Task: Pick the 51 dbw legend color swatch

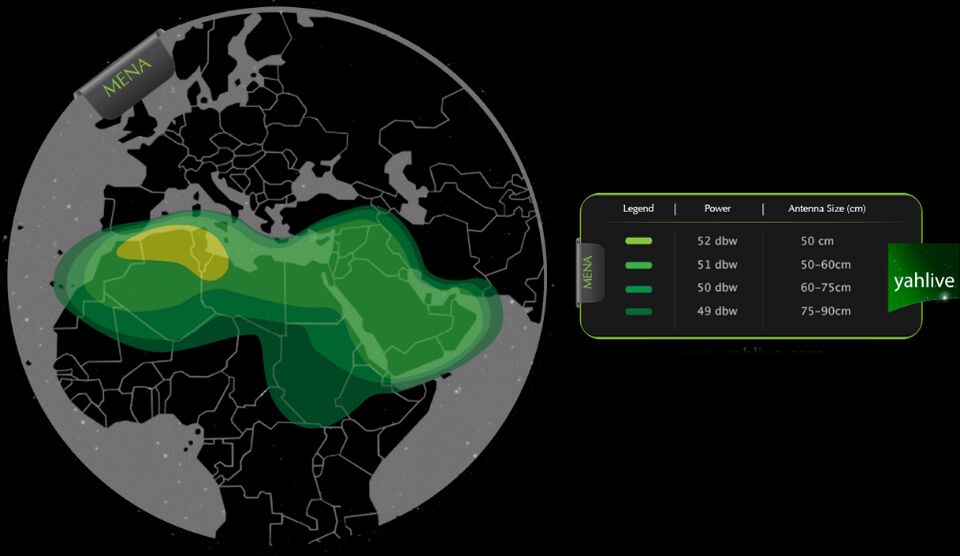Action: pyautogui.click(x=638, y=265)
